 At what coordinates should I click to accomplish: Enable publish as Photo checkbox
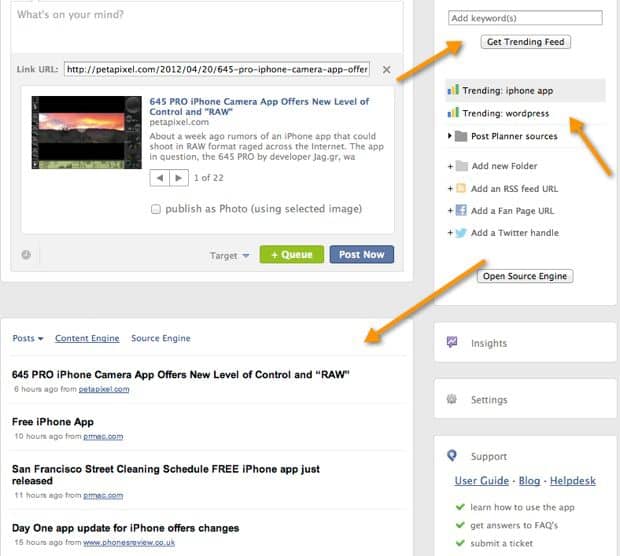(x=156, y=209)
